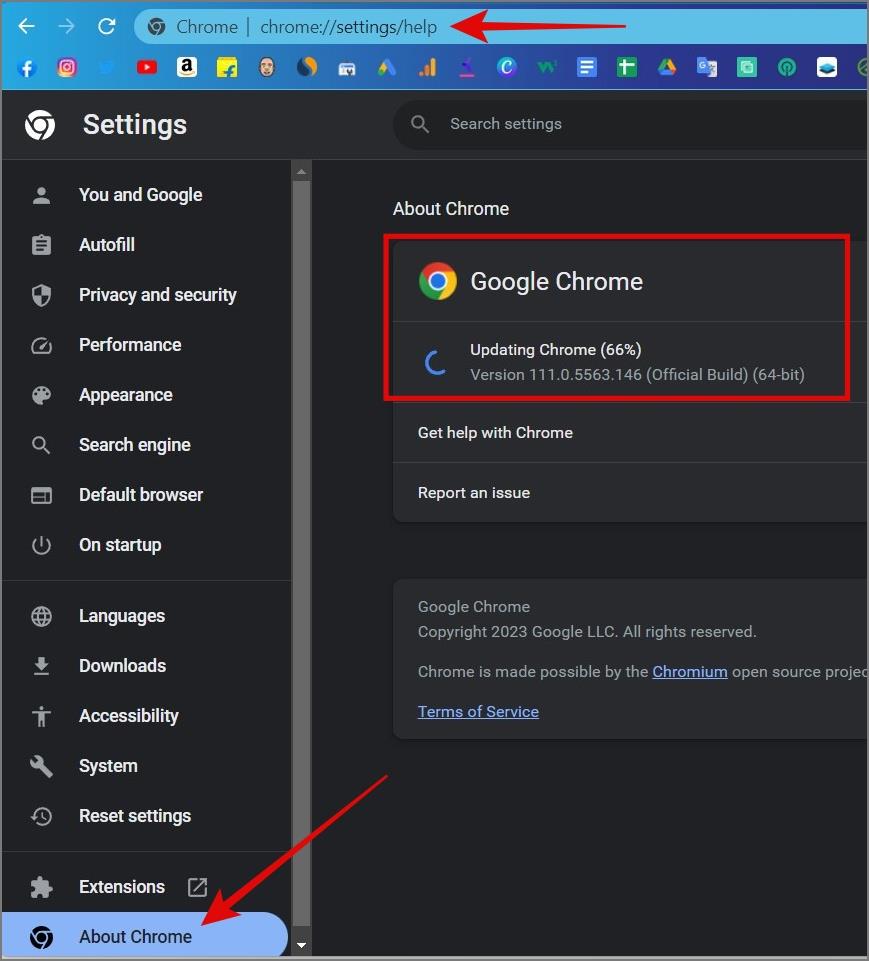Open the Google Sheets bookmark
Viewport: 869px width, 961px height.
[626, 67]
